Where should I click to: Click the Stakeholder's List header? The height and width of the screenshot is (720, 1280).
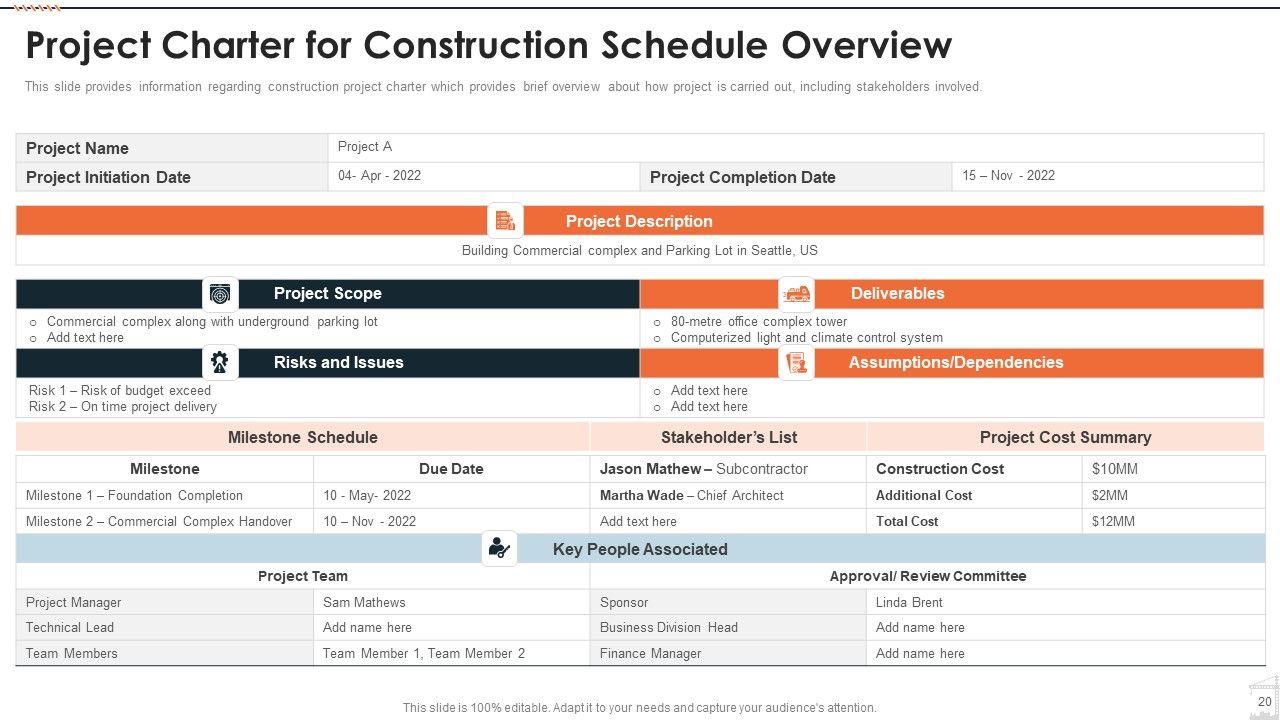(728, 437)
